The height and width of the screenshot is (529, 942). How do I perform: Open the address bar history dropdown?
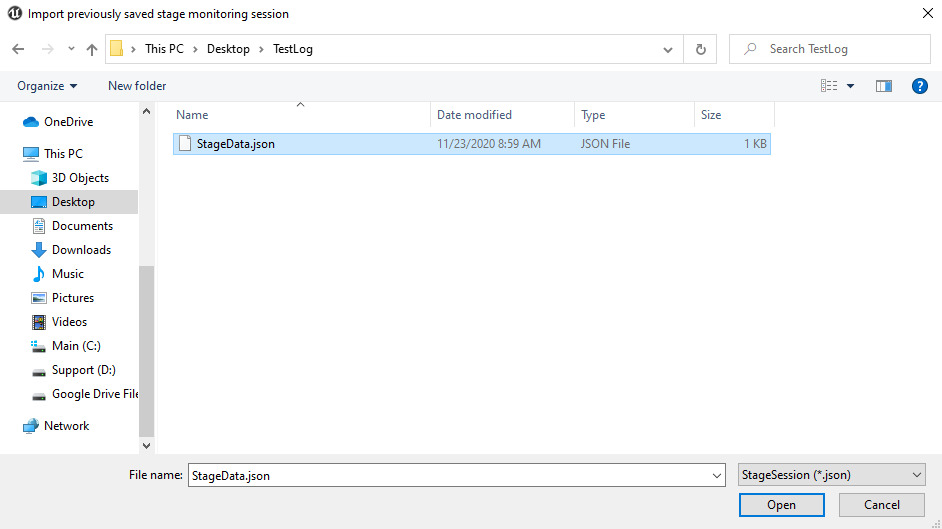click(667, 50)
